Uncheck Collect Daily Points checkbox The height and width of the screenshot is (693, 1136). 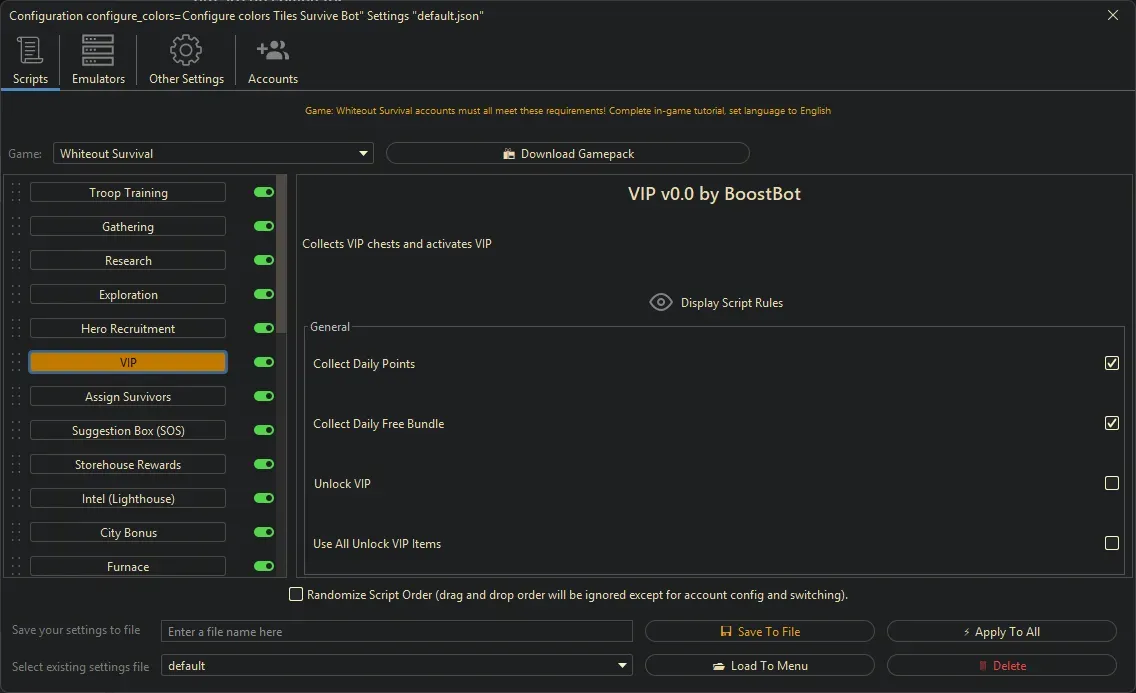1111,363
